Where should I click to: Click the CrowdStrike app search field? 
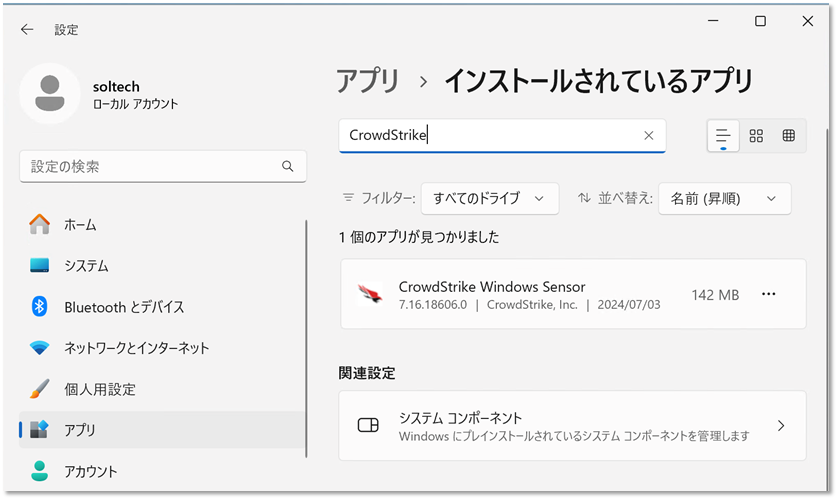(502, 136)
